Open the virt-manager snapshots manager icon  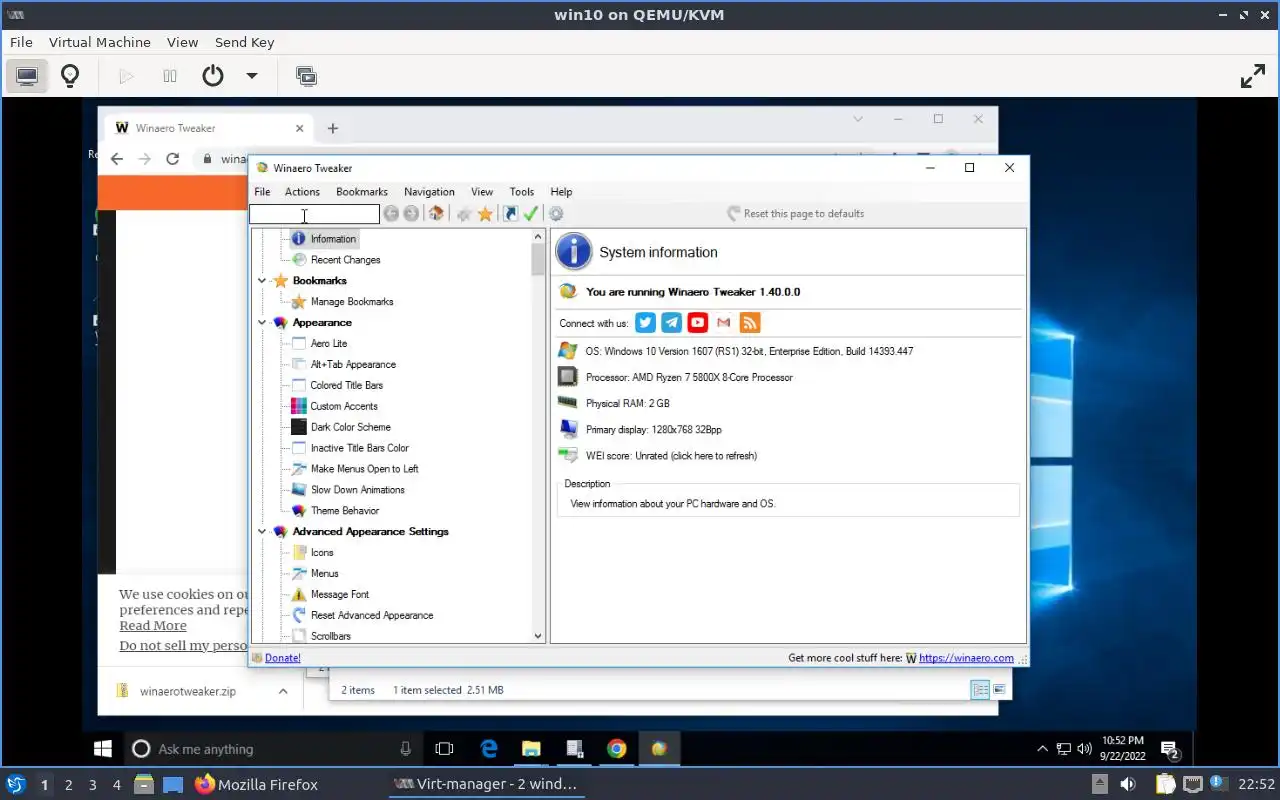[x=306, y=76]
